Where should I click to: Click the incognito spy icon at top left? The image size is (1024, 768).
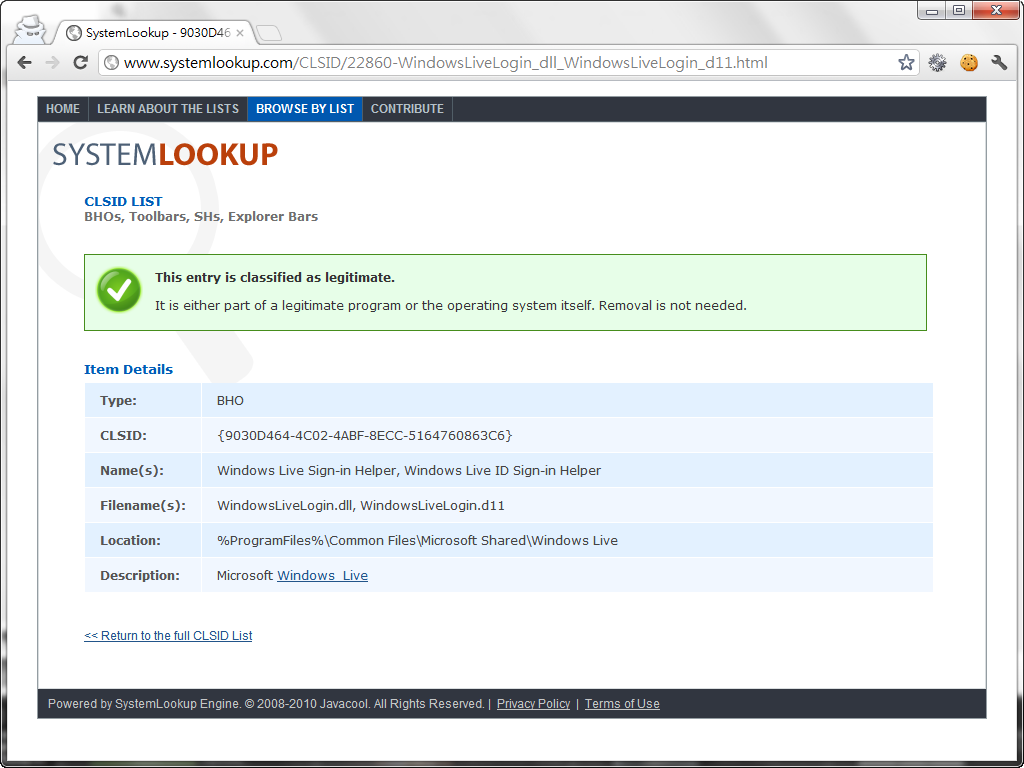(29, 29)
